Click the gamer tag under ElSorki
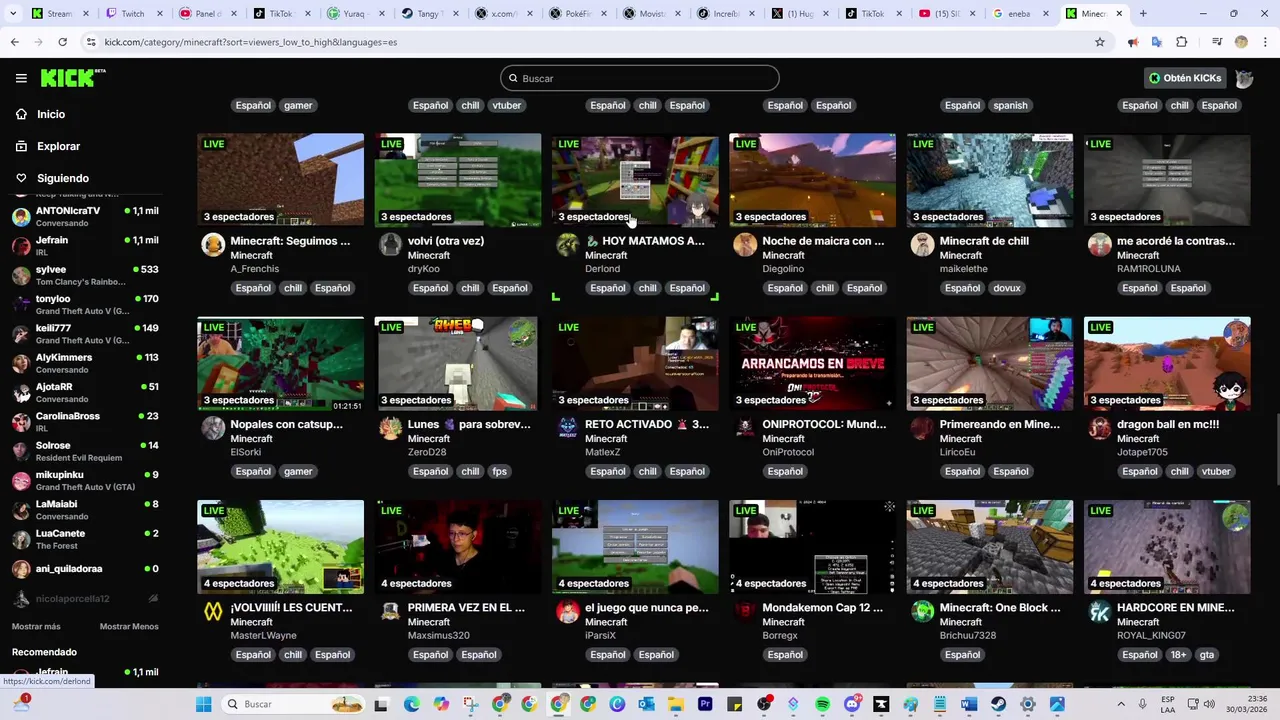This screenshot has width=1280, height=720. (x=298, y=471)
